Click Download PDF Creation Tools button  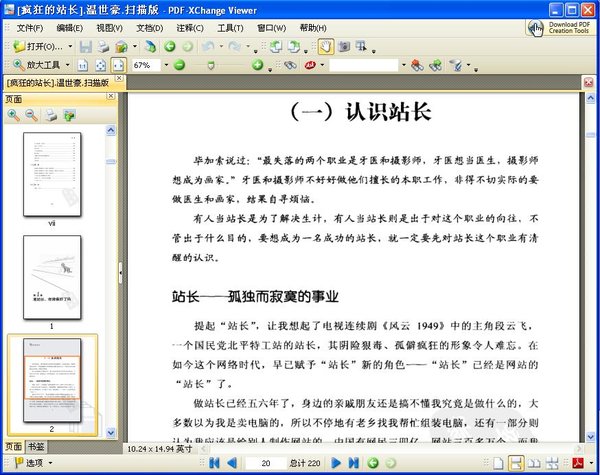[x=561, y=27]
